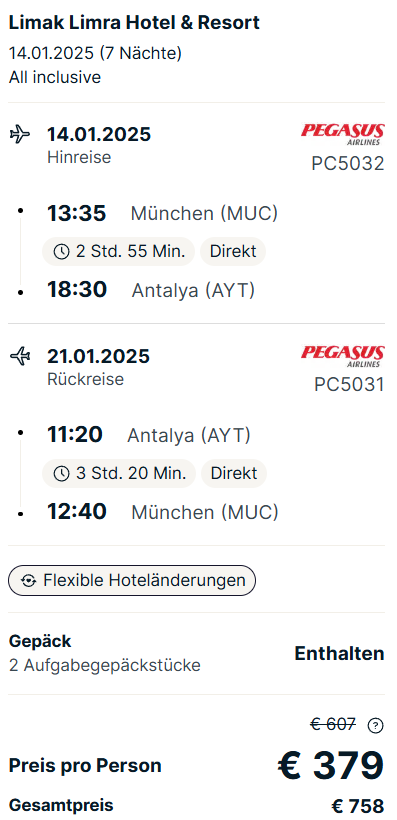The height and width of the screenshot is (820, 397).
Task: Click the Enthalten luggage status text
Action: pyautogui.click(x=339, y=654)
